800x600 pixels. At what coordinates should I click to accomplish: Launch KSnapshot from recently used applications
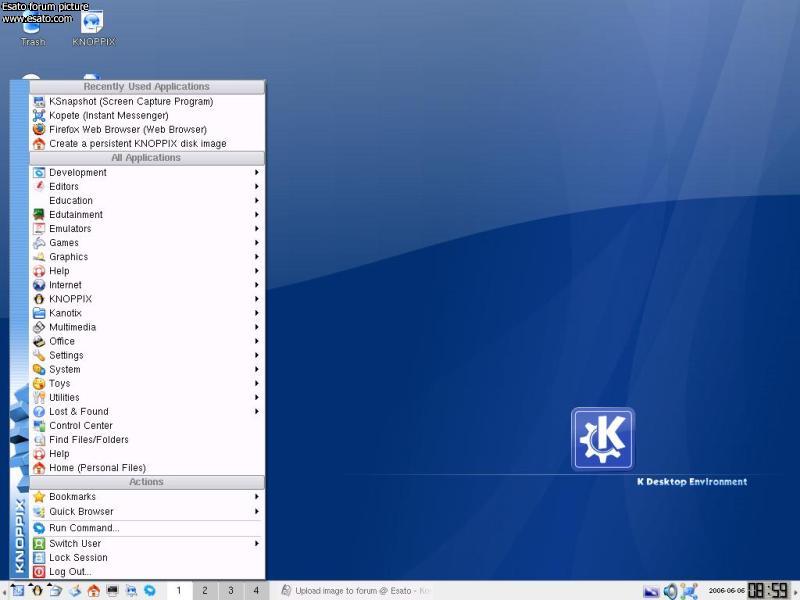[147, 102]
